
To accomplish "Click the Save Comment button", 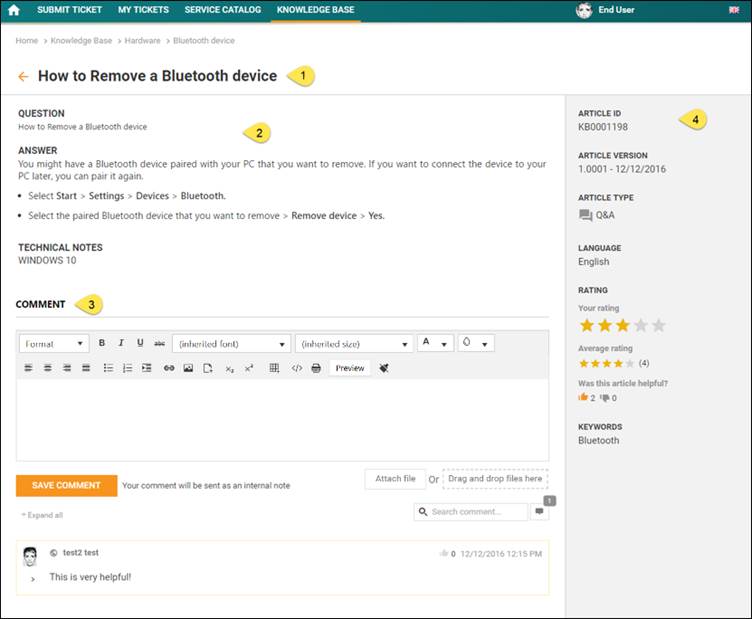I will click(x=66, y=485).
